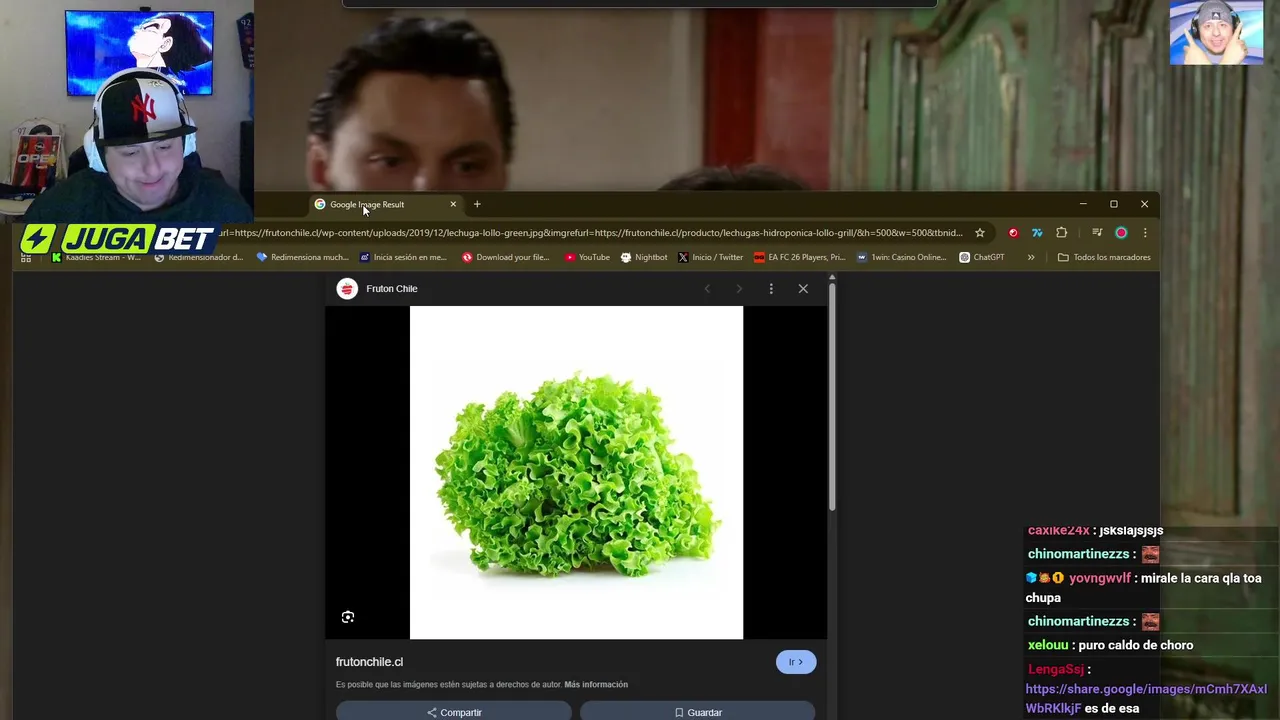Open the Kaadies Stream bookmark

(97, 257)
